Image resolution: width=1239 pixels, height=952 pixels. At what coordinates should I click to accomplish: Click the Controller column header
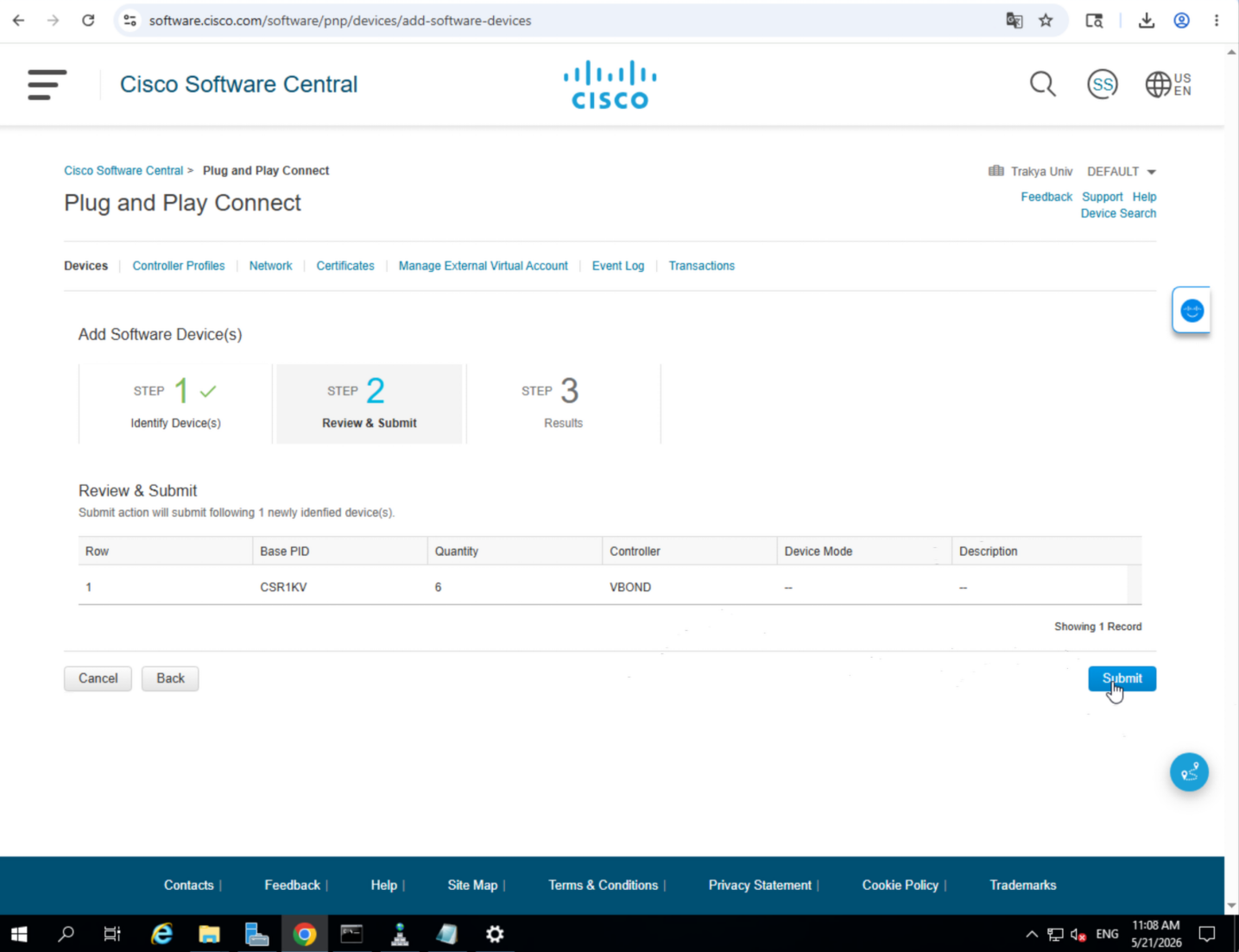click(x=690, y=552)
